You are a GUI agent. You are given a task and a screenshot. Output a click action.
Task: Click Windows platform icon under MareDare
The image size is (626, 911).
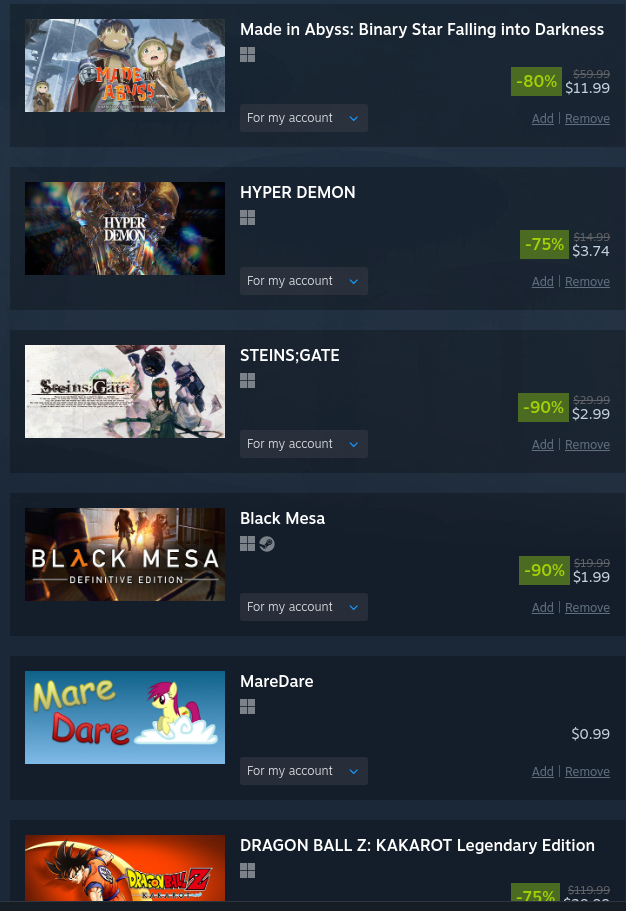click(248, 706)
